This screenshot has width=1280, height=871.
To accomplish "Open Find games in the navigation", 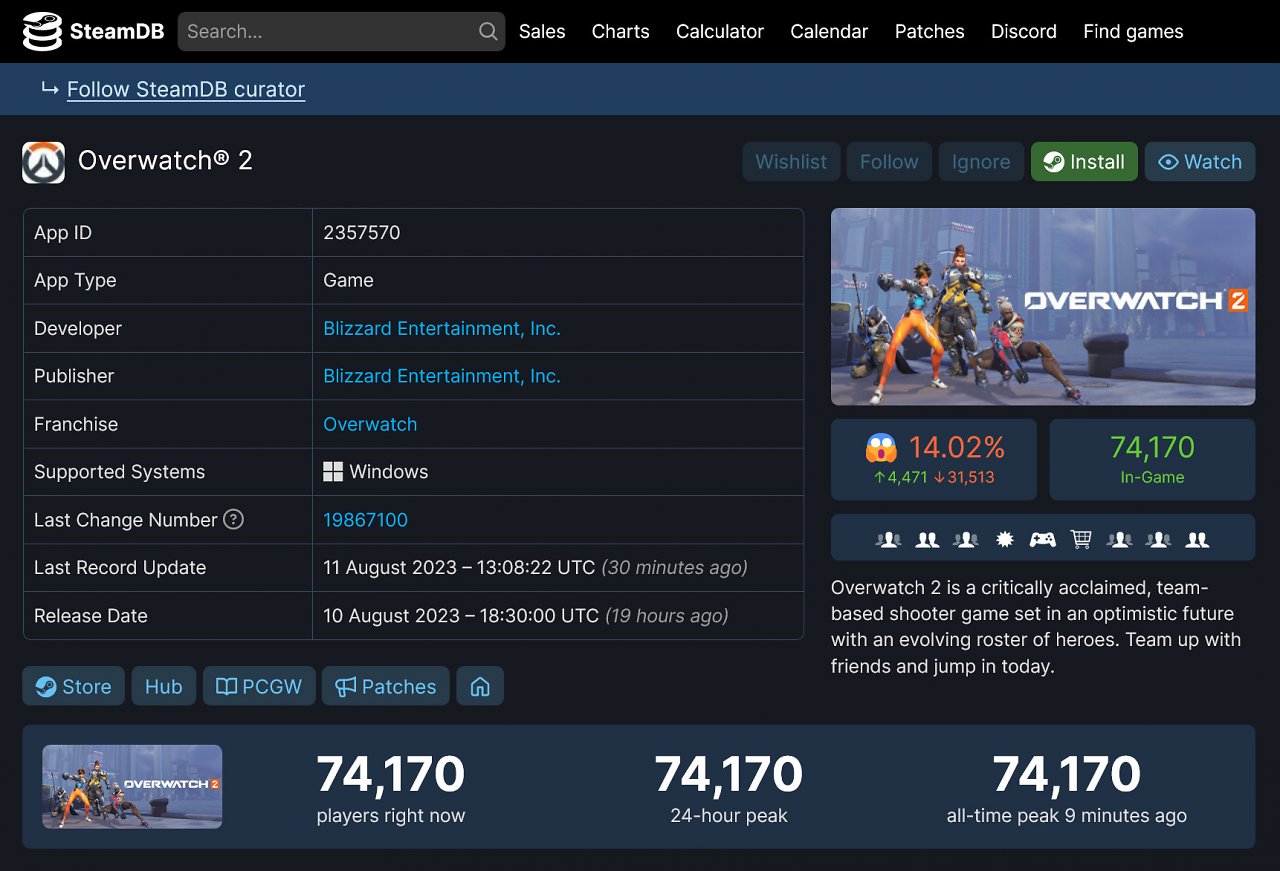I will tap(1133, 31).
